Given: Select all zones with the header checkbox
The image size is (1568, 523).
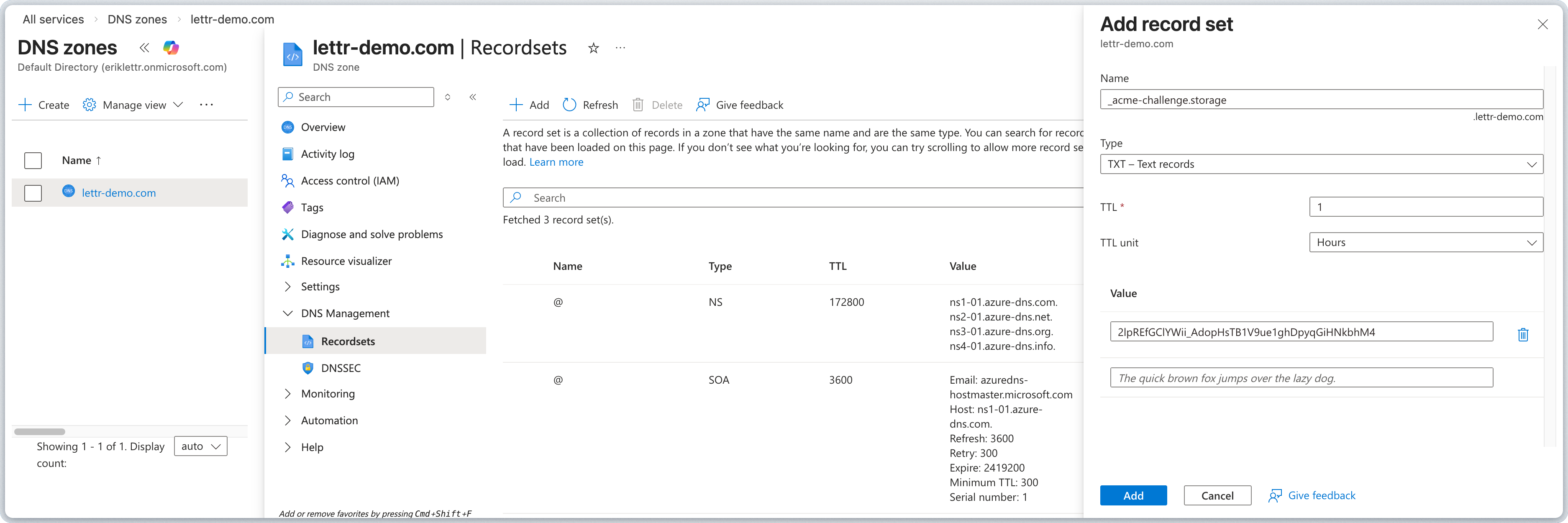Looking at the screenshot, I should click(33, 160).
